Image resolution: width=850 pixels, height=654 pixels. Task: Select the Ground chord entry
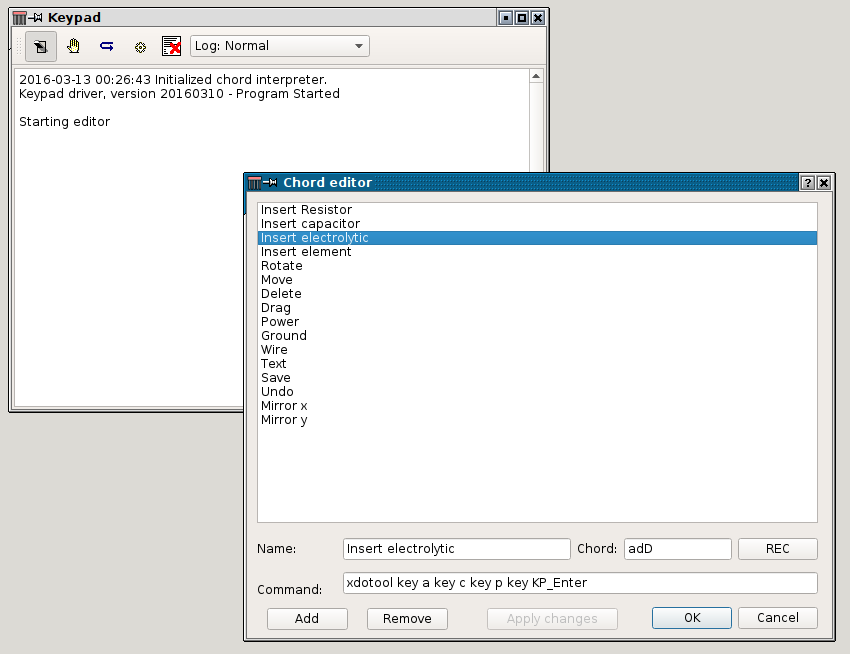284,336
